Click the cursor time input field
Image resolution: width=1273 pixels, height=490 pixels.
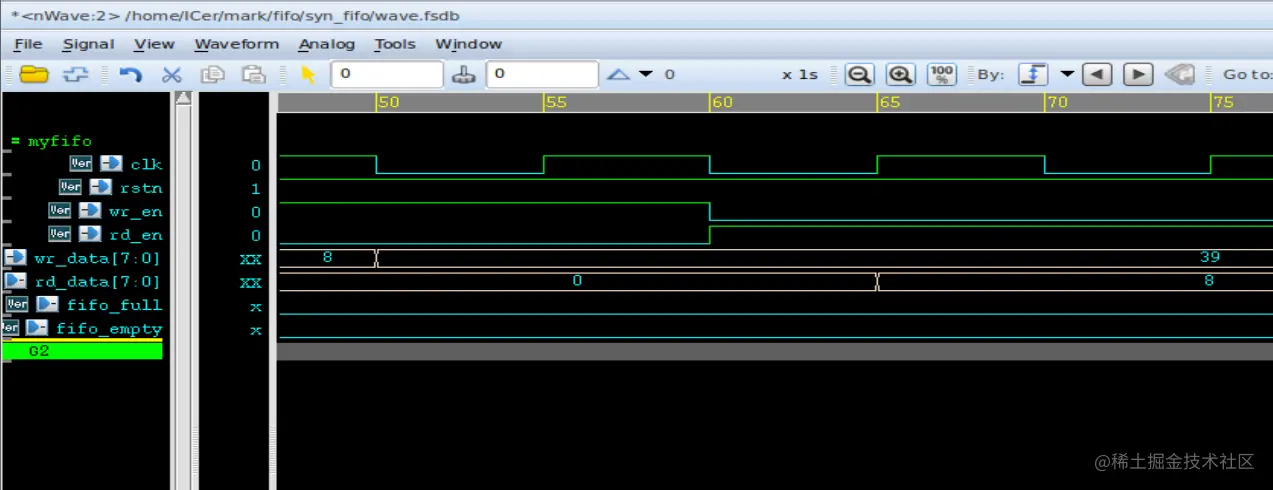coord(387,74)
